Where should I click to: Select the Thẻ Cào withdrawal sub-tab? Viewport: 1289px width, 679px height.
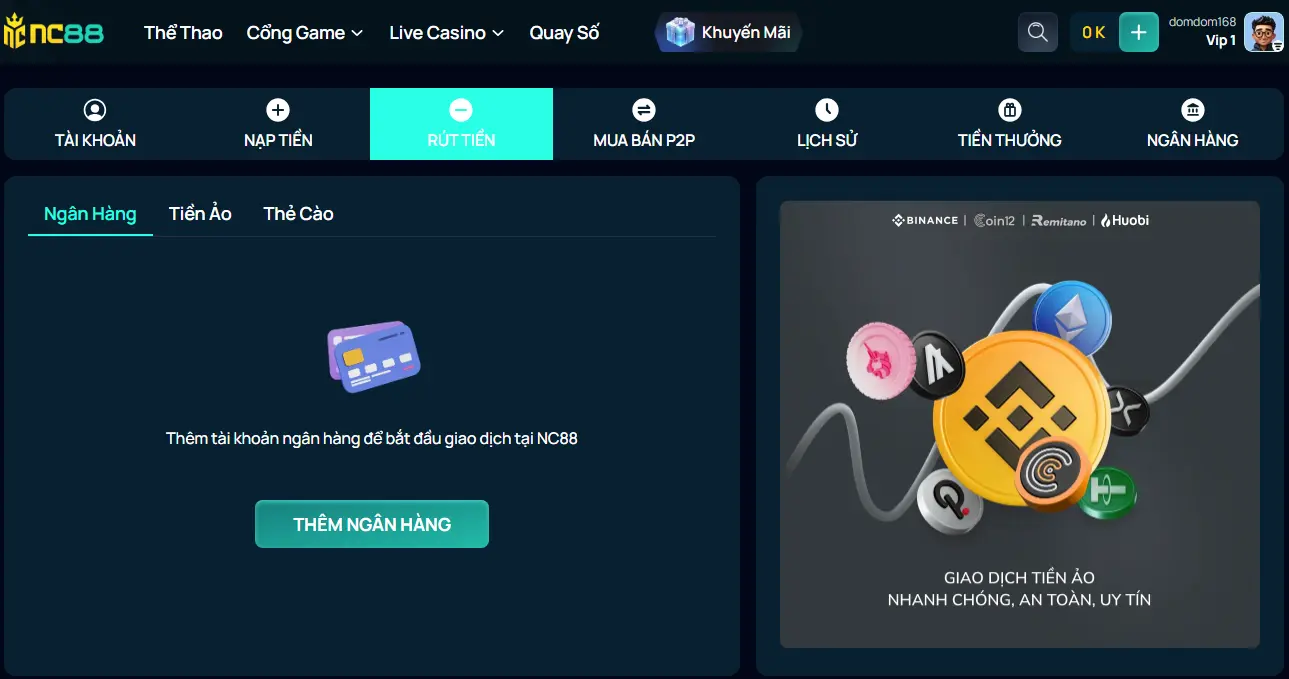[298, 214]
